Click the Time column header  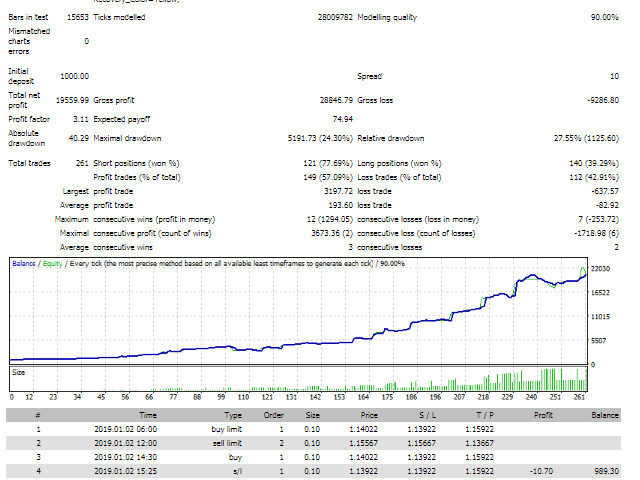(148, 415)
